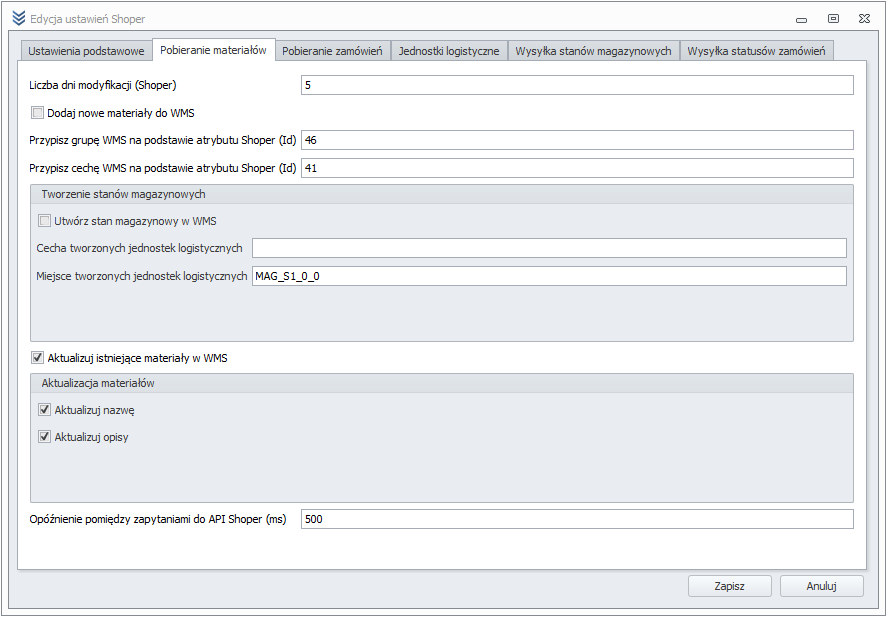Click the Aktualizacja materiałów group header

(x=442, y=383)
